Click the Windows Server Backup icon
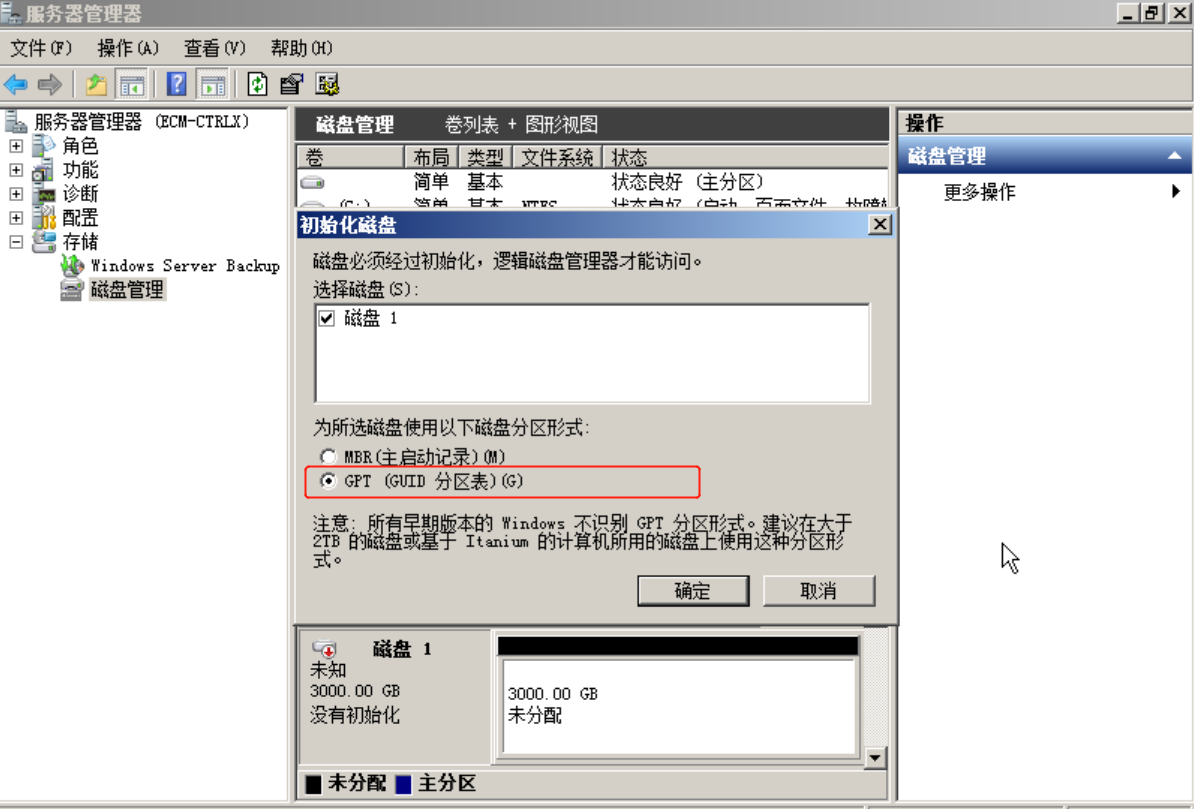 click(x=72, y=266)
